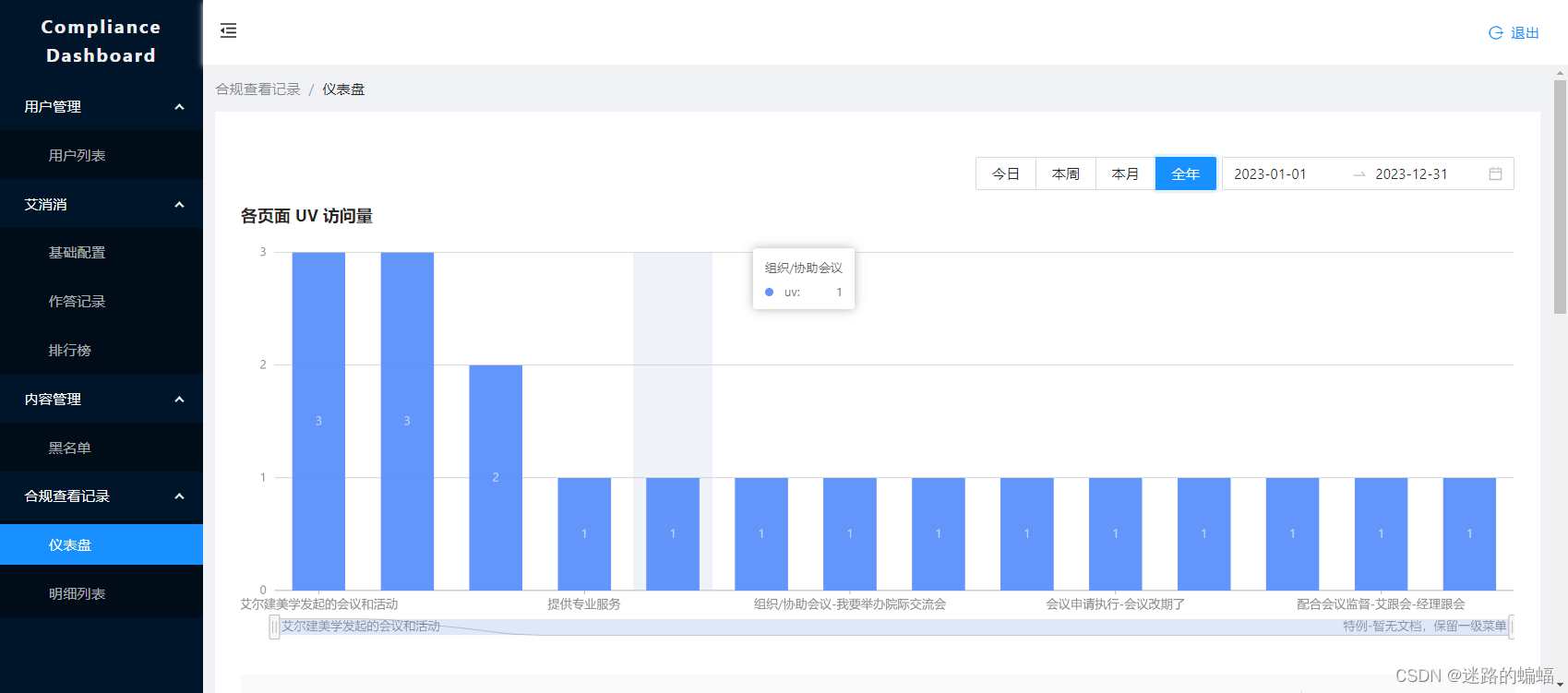Image resolution: width=1568 pixels, height=693 pixels.
Task: Open the 作答记录 menu item
Action: 102,301
